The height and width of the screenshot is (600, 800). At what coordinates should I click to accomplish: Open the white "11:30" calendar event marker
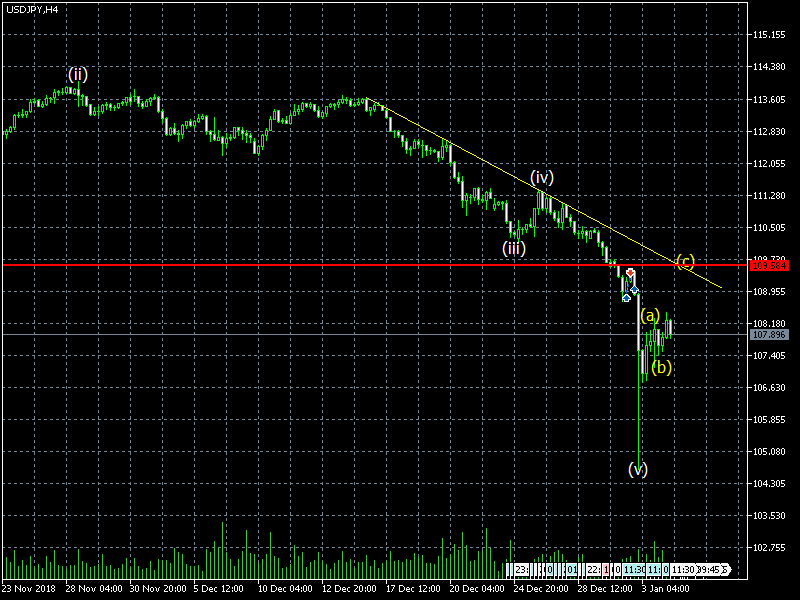(683, 569)
